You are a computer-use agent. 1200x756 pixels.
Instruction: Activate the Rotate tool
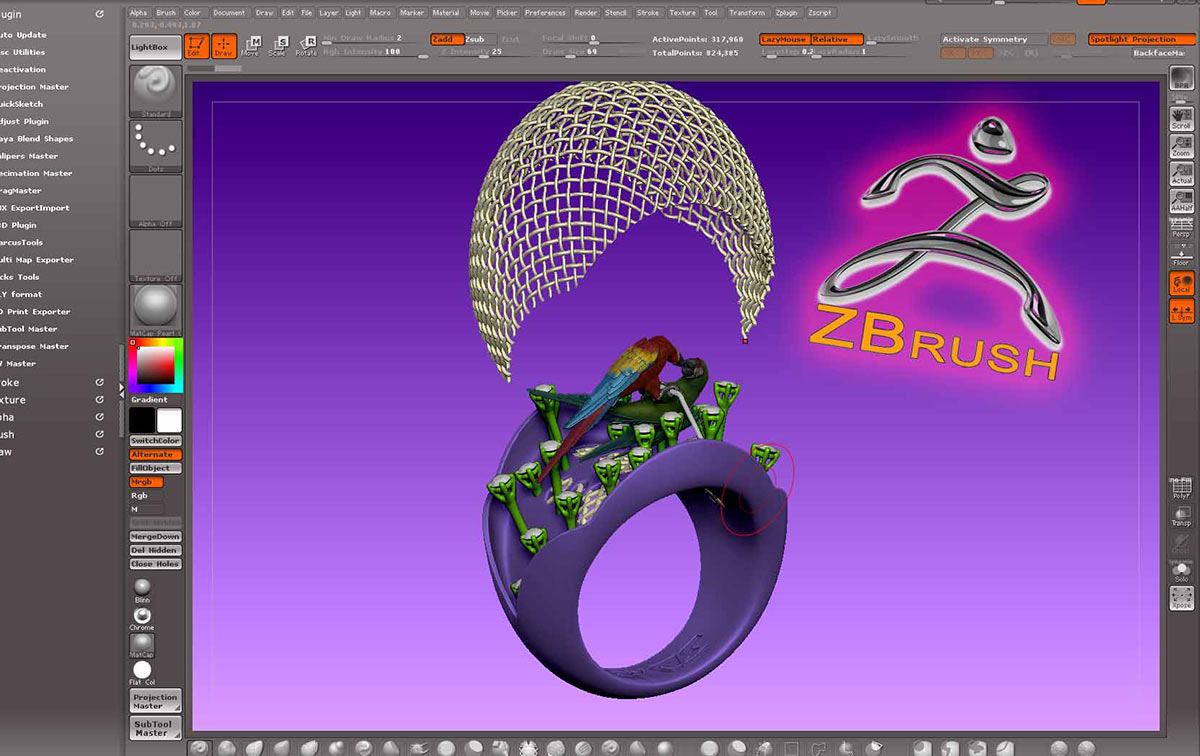(x=306, y=46)
